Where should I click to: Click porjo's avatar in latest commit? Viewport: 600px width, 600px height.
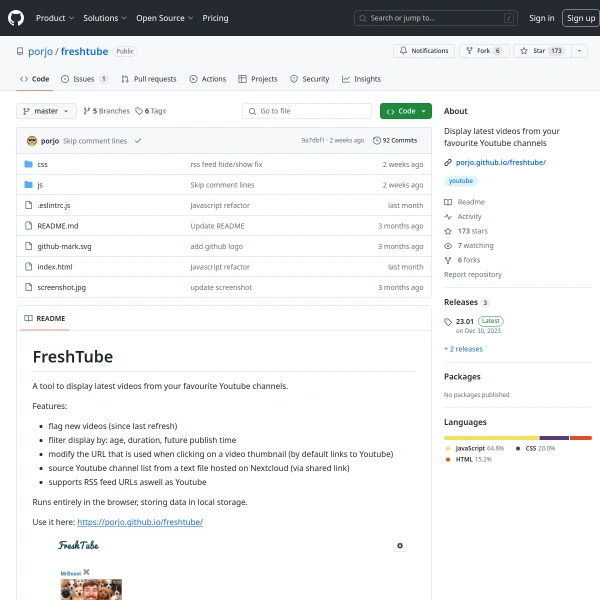tap(32, 141)
